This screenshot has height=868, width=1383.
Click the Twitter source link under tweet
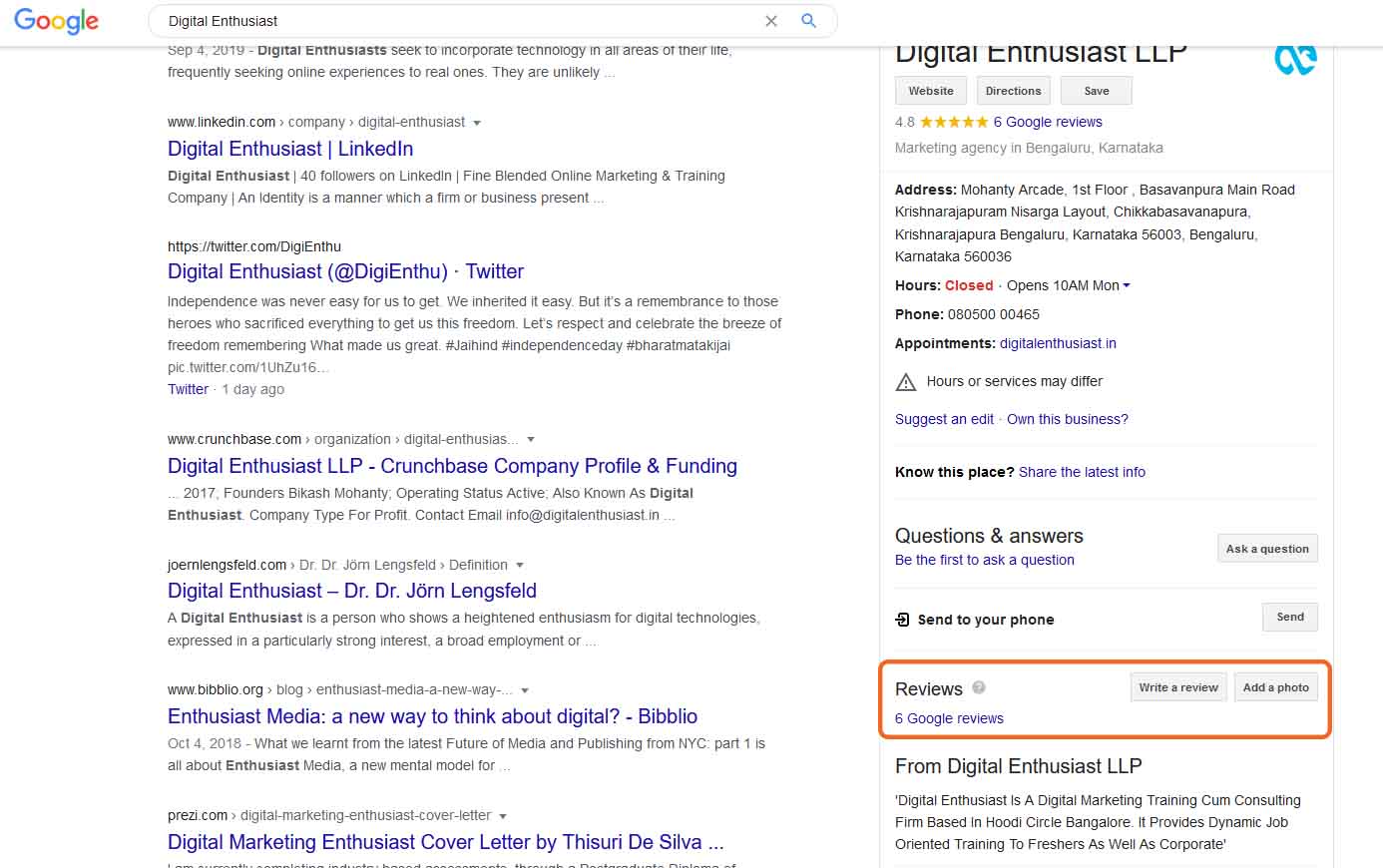[x=188, y=389]
